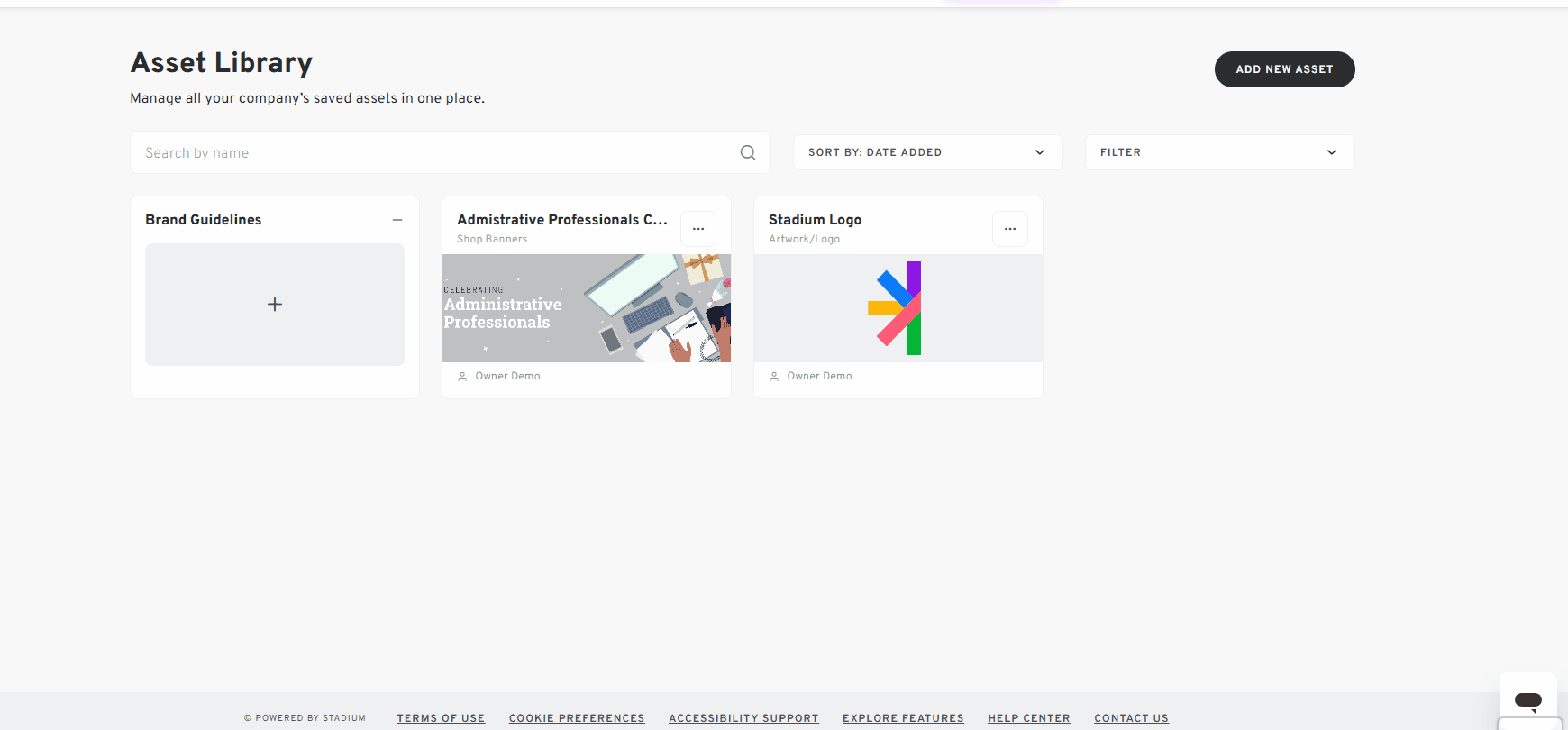
Task: Click the Artwork/Logo category label
Action: [805, 239]
